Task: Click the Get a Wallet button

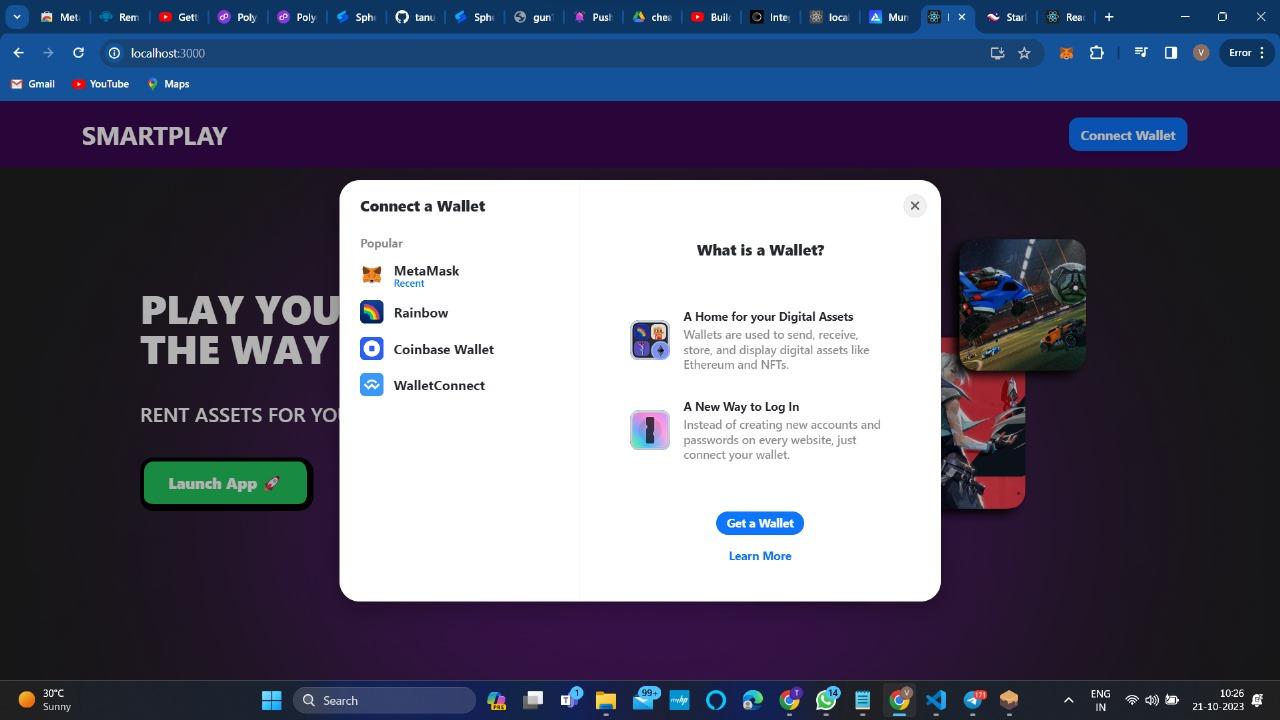Action: click(760, 523)
